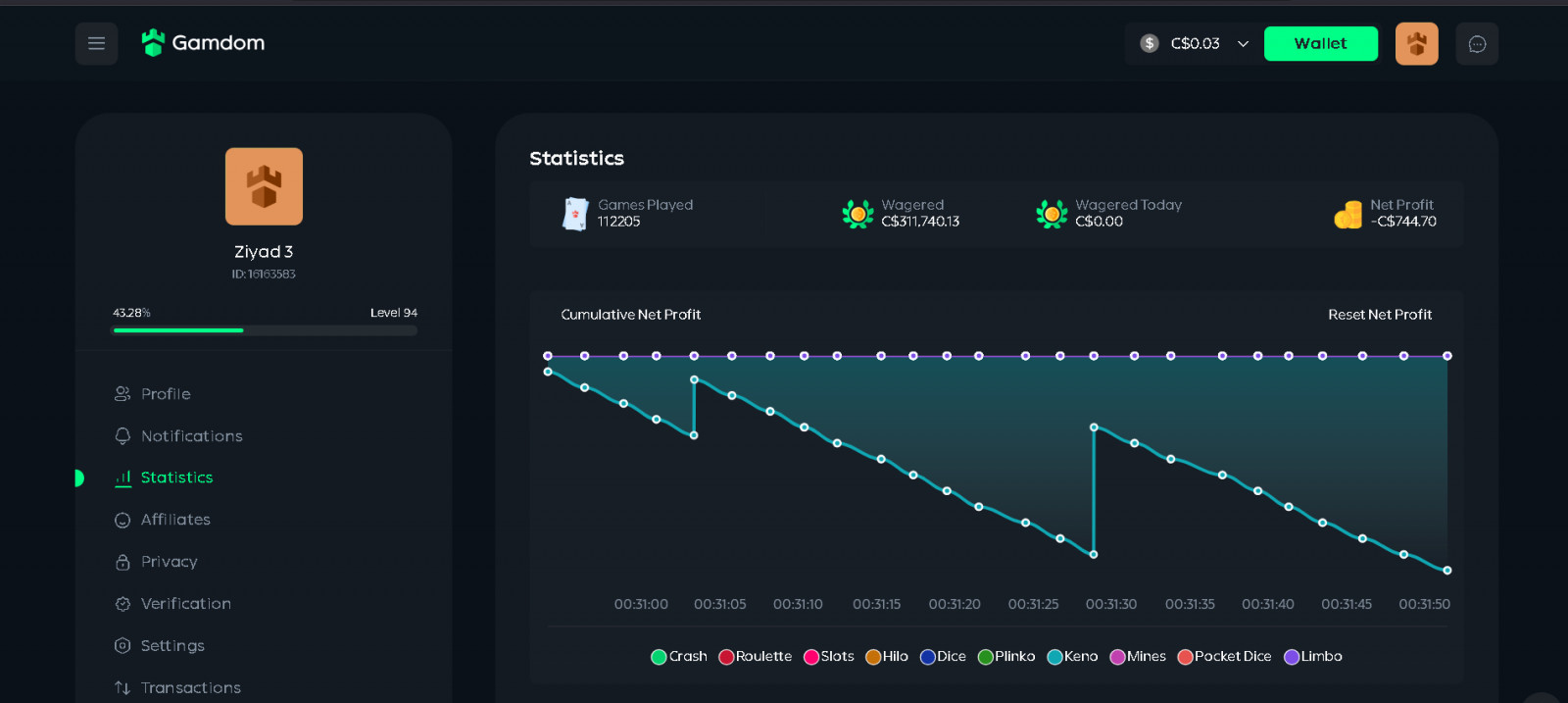Expand the C$0.03 balance dropdown

click(x=1195, y=44)
